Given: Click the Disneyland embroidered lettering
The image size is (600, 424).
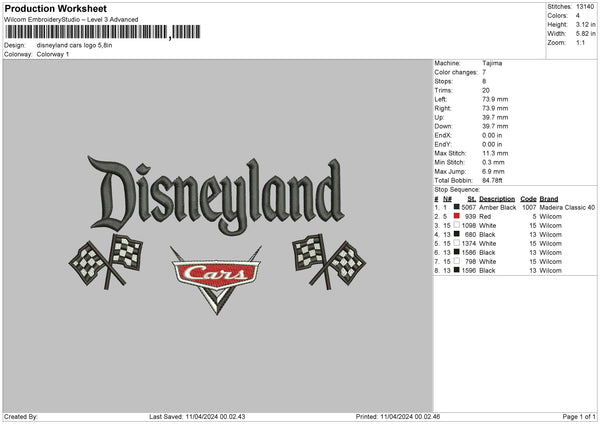Looking at the screenshot, I should coord(216,195).
